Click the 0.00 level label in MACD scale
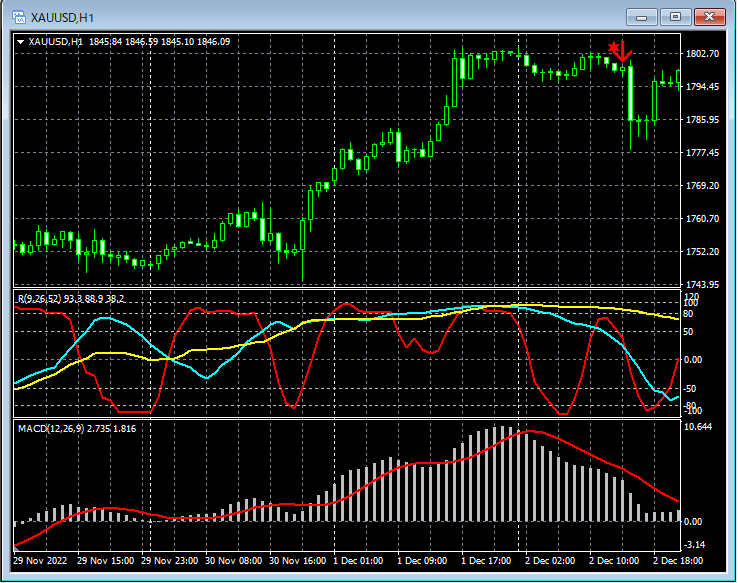This screenshot has height=583, width=738. (x=692, y=522)
